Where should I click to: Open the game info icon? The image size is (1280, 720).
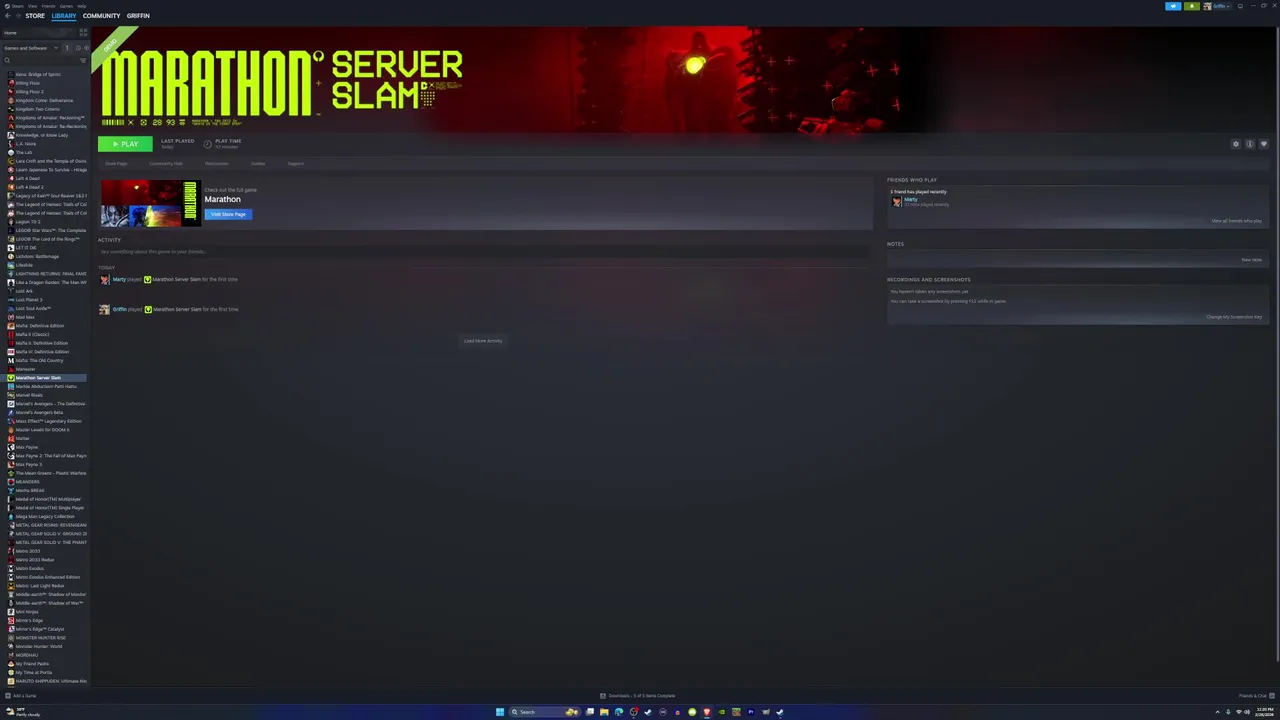(1249, 144)
